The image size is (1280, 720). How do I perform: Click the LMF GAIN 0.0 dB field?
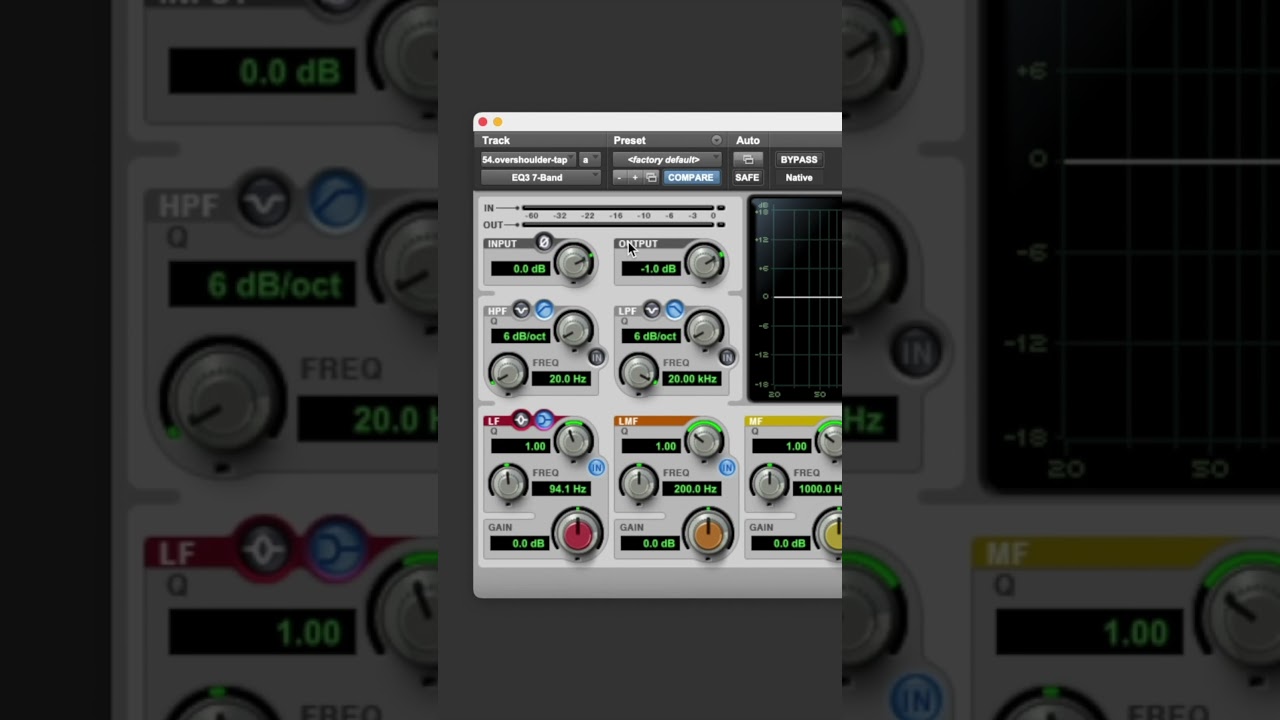coord(651,544)
